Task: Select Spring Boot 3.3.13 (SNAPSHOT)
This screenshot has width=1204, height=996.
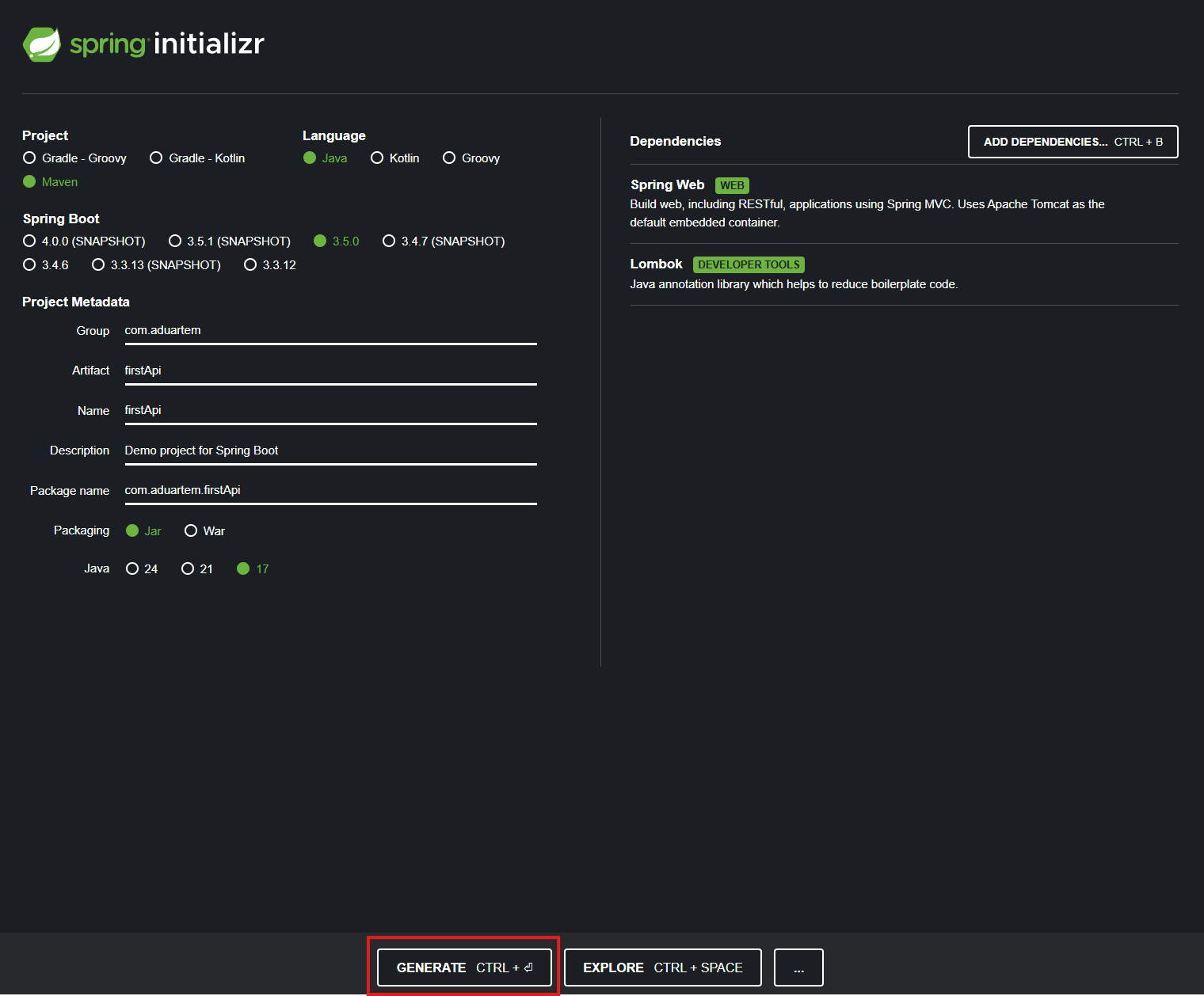Action: [156, 265]
